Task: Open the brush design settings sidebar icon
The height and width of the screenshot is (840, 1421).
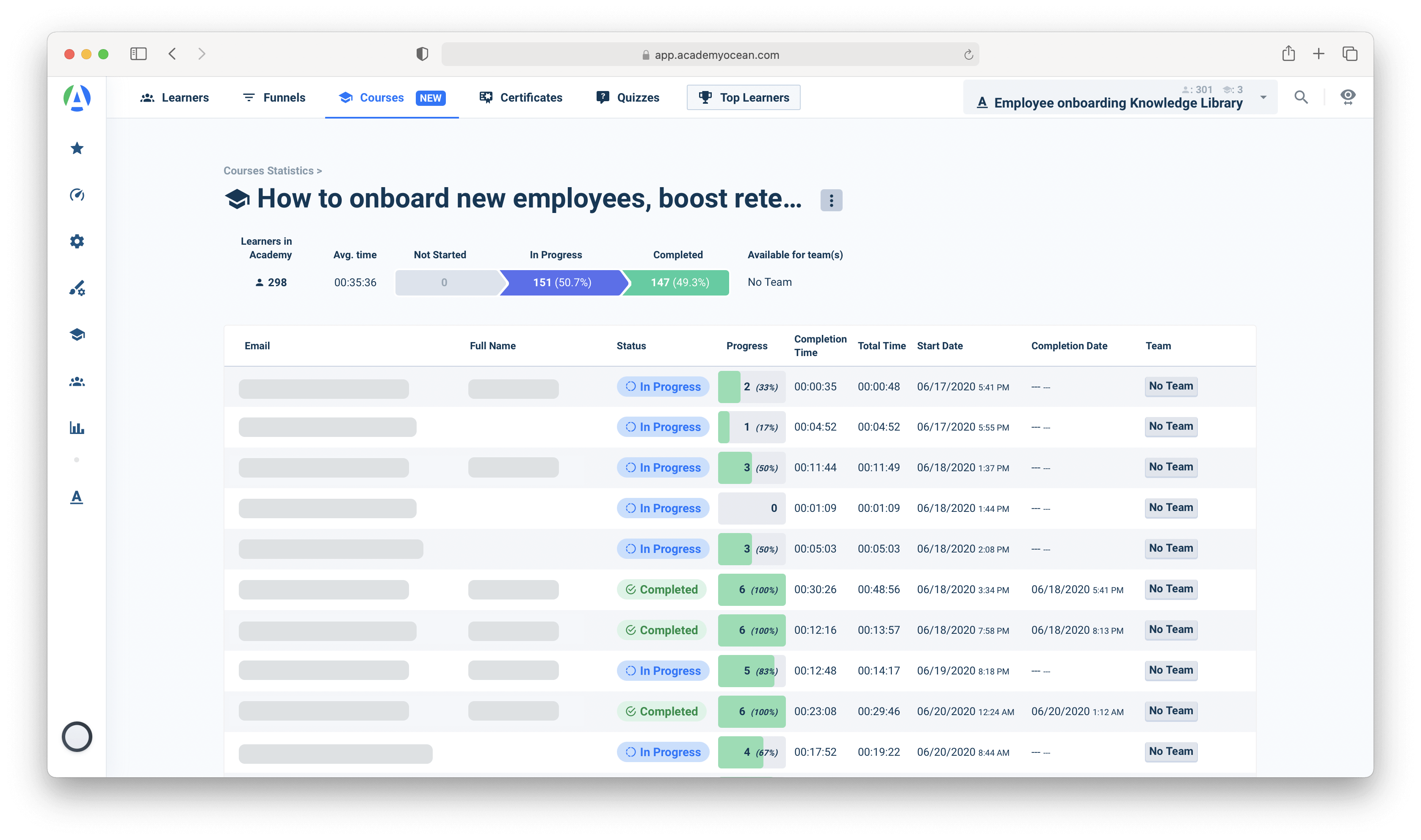Action: point(77,288)
